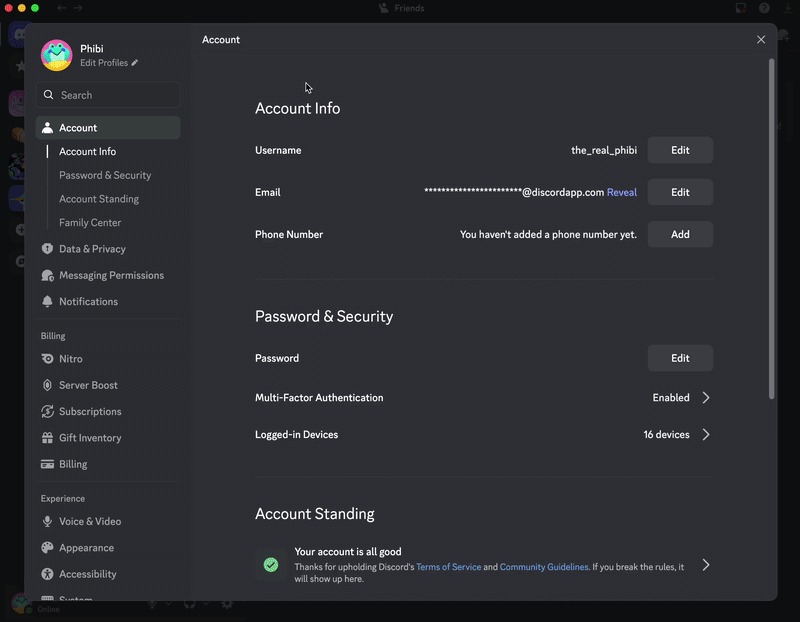Viewport: 800px width, 622px height.
Task: Click the inbox icon in title bar
Action: pyautogui.click(x=741, y=8)
